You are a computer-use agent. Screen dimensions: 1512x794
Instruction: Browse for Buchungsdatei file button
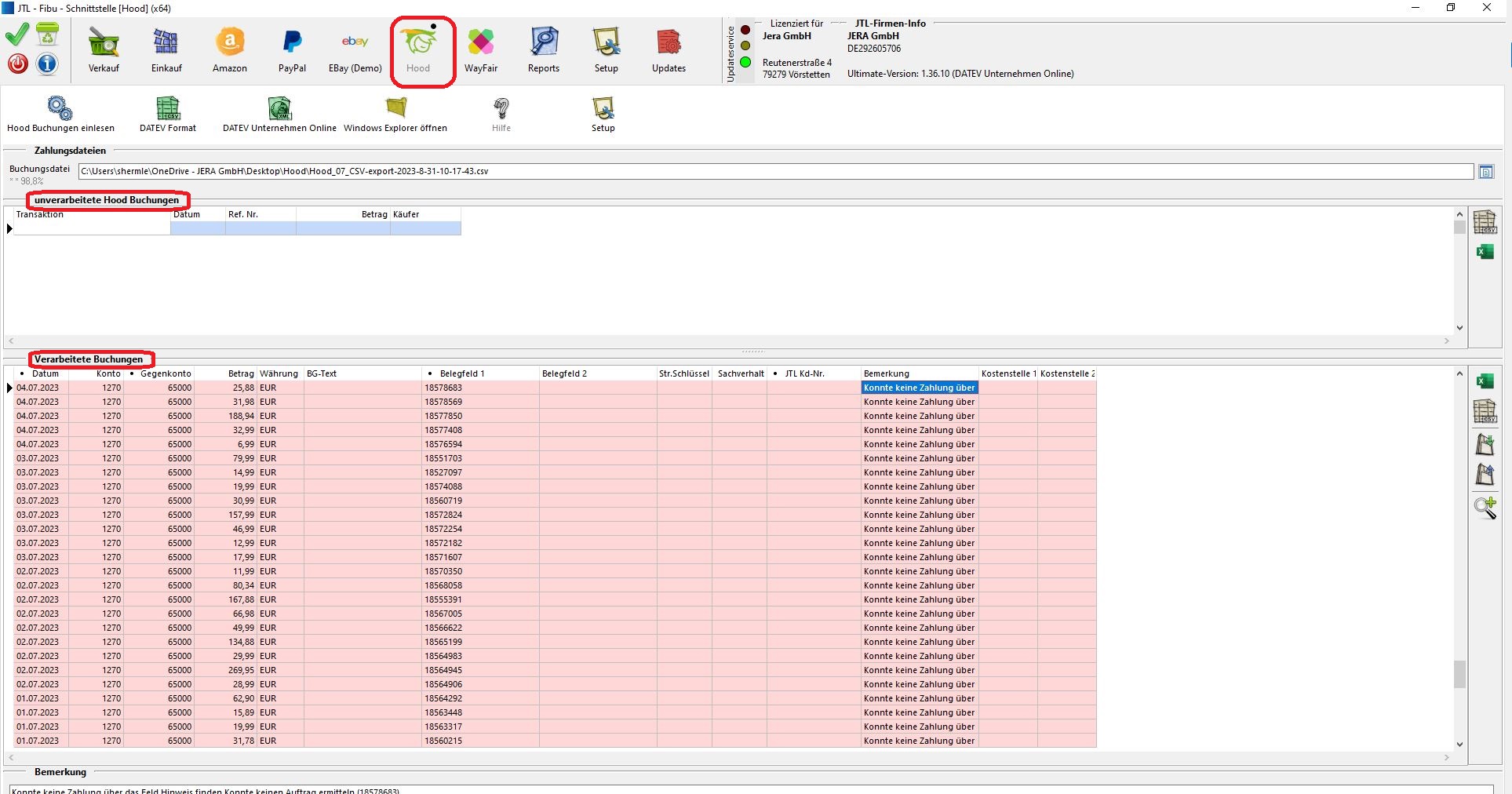[x=1486, y=172]
